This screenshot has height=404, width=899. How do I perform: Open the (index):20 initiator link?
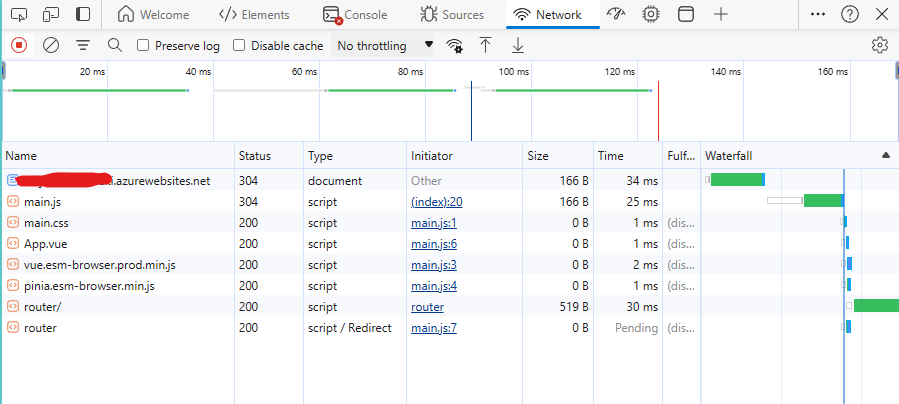(x=436, y=202)
